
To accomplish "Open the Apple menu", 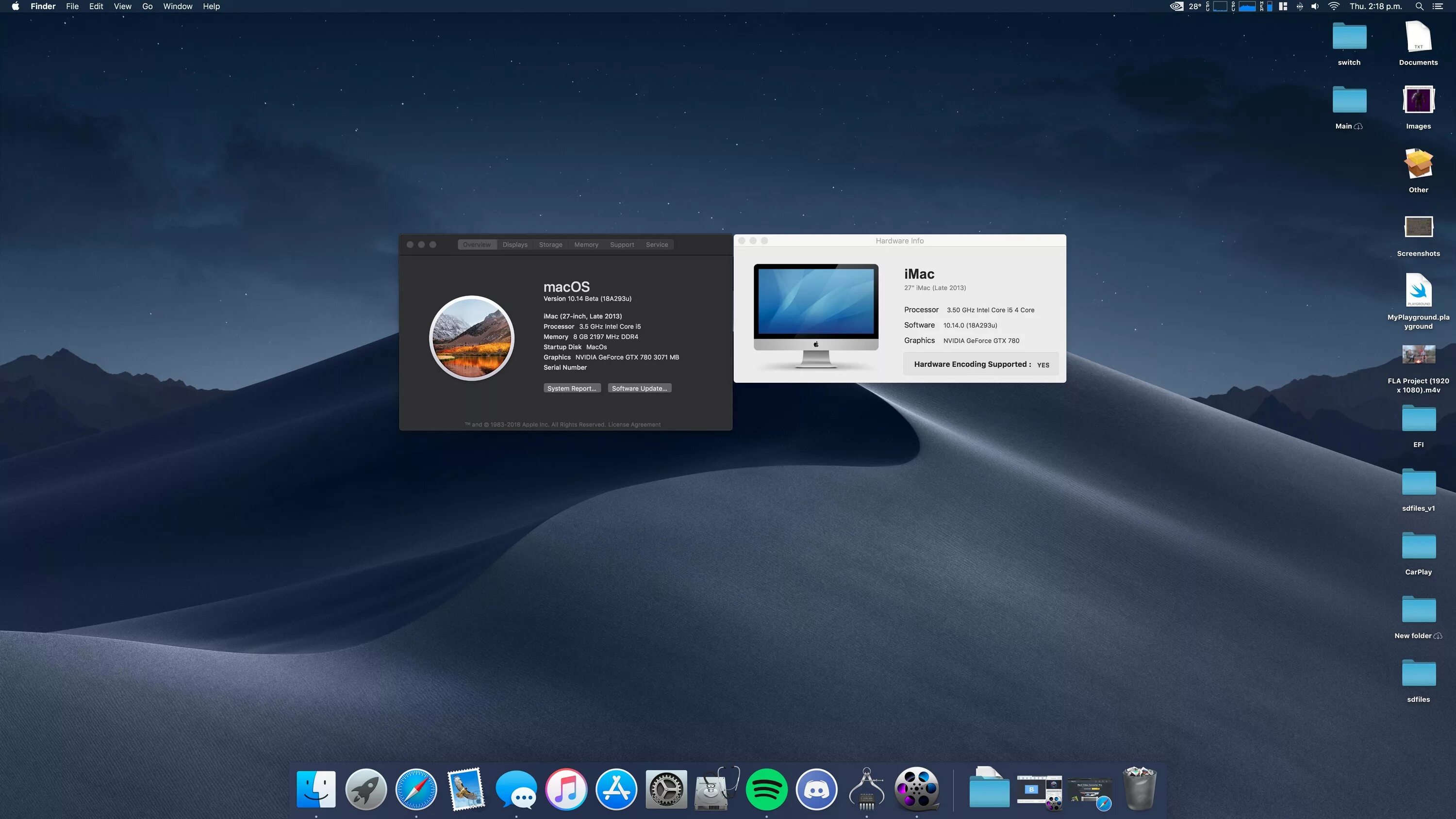I will pyautogui.click(x=15, y=7).
